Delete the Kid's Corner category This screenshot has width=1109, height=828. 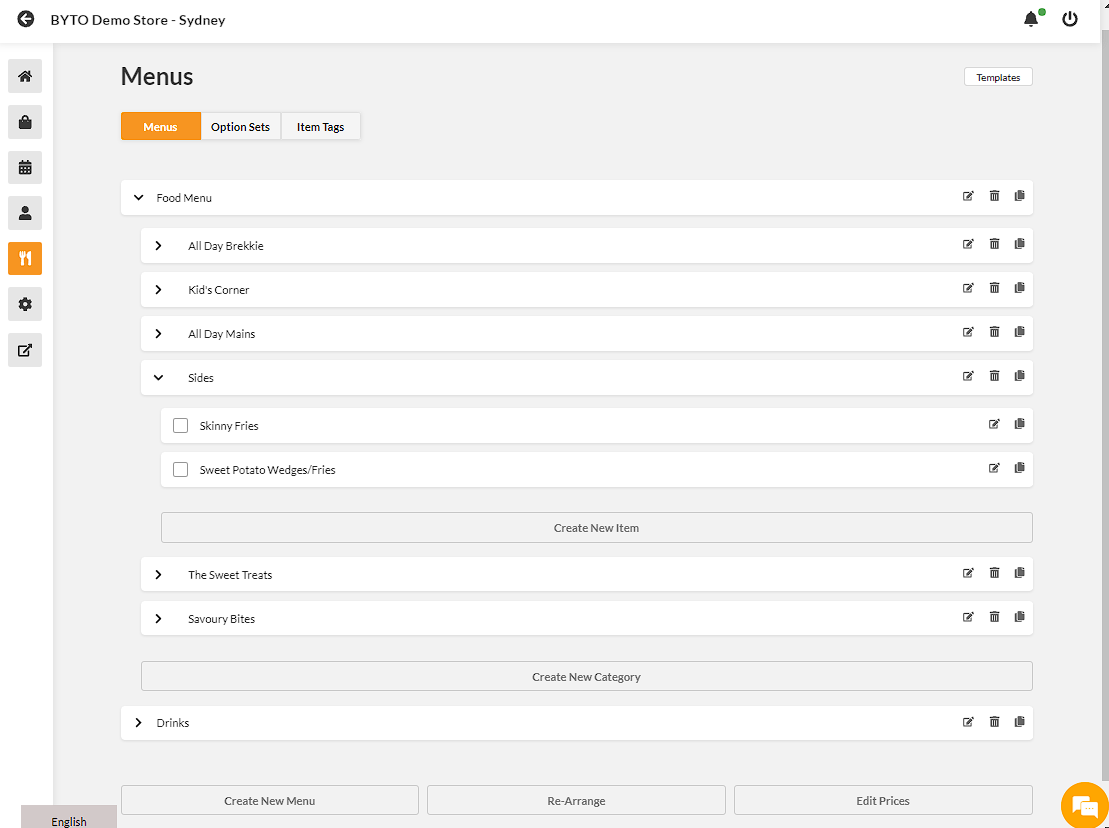coord(994,288)
